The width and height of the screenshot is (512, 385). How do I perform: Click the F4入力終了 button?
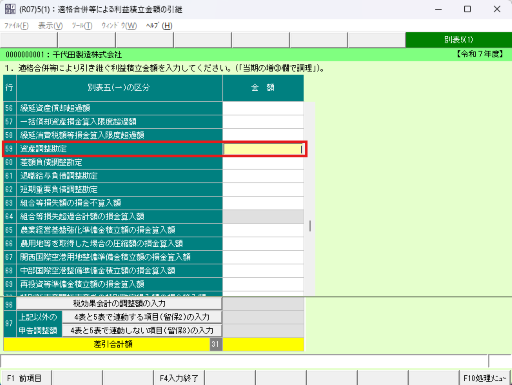pyautogui.click(x=179, y=378)
